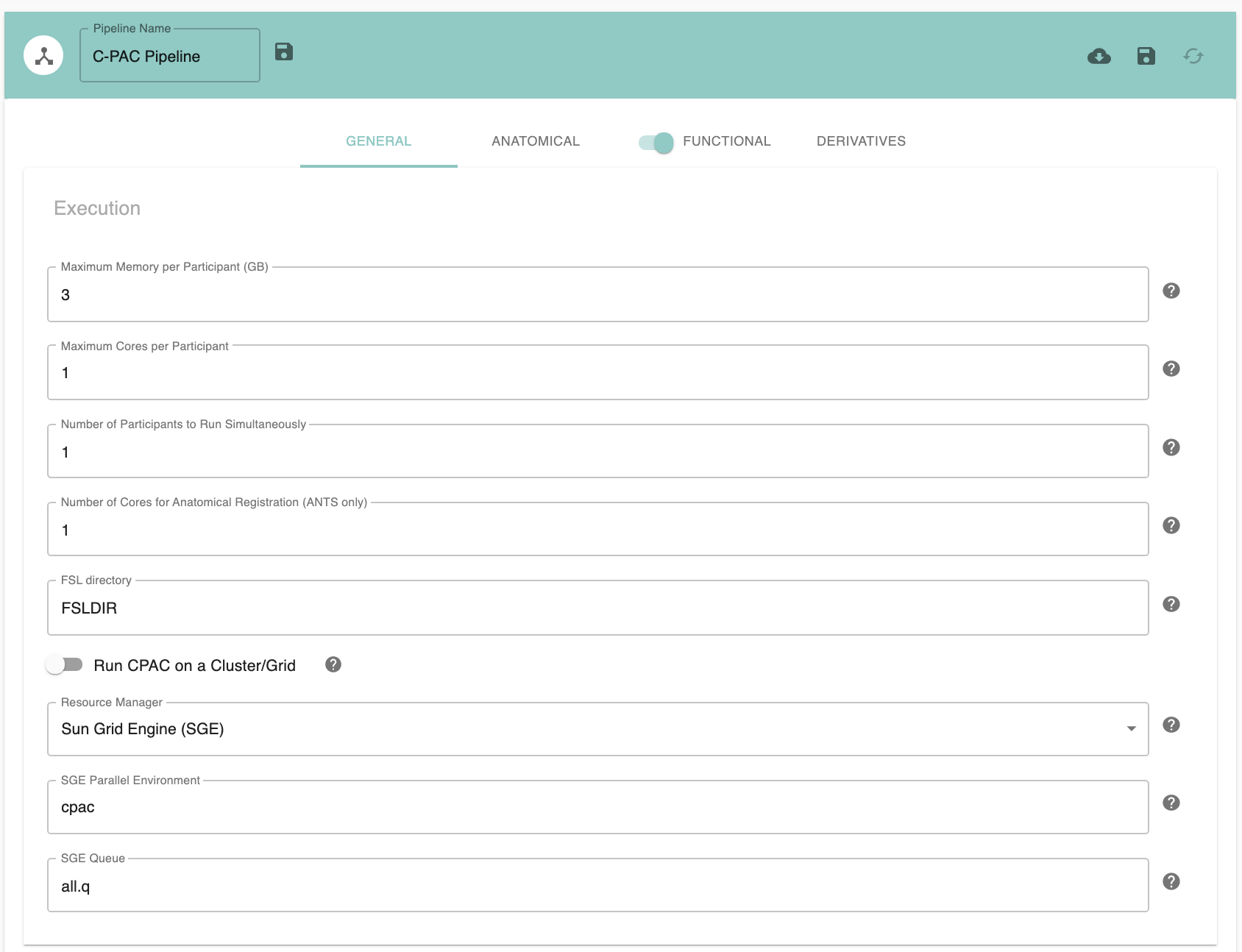Open help for Maximum Cores per Participant

(x=1171, y=369)
